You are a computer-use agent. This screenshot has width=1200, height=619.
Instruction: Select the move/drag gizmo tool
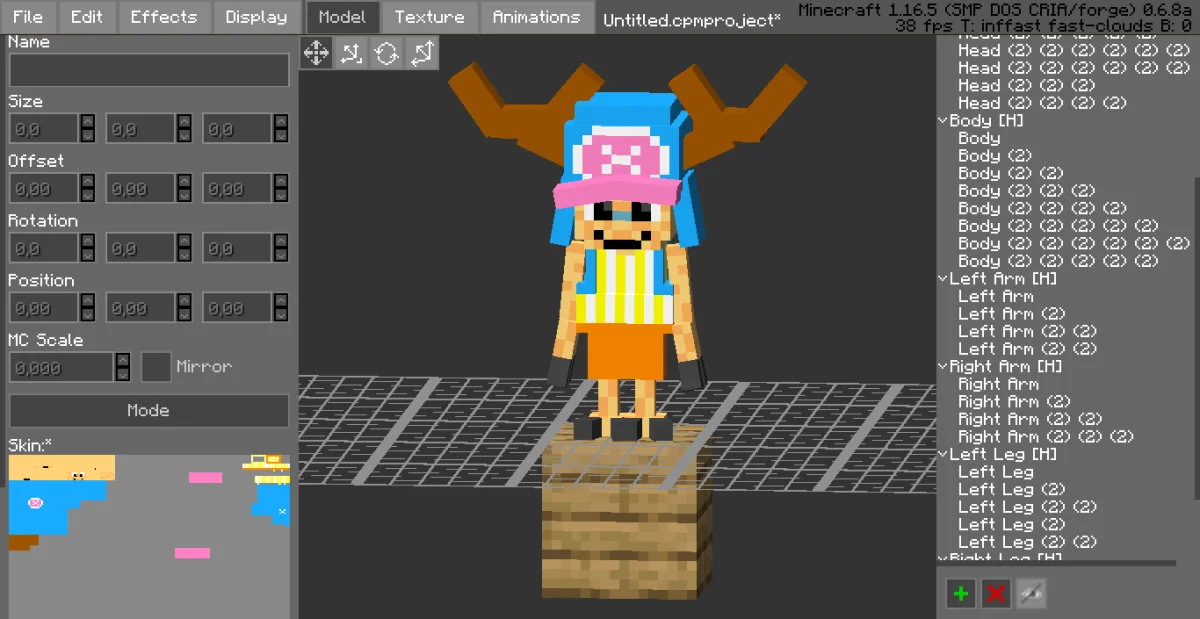pyautogui.click(x=316, y=53)
